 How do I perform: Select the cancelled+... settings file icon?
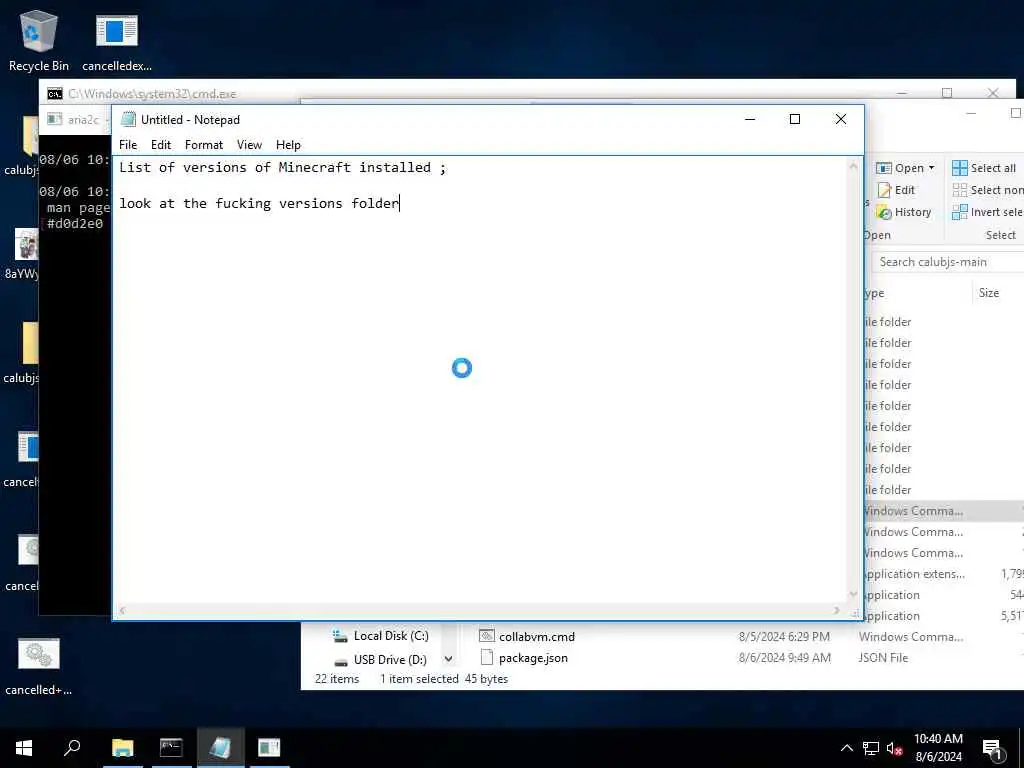tap(39, 666)
